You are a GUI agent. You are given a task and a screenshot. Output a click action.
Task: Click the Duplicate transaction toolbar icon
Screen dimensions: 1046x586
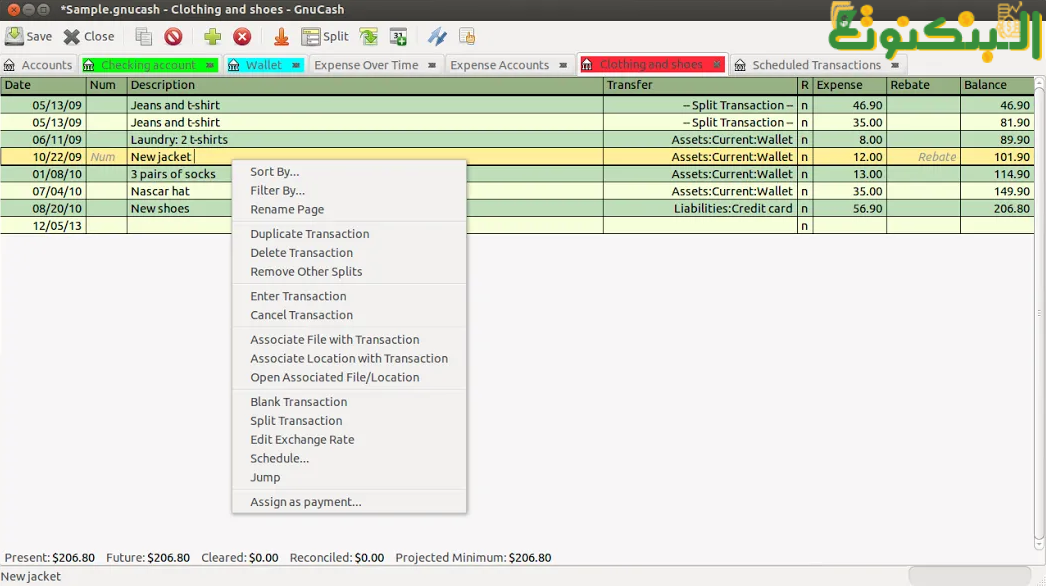143,37
